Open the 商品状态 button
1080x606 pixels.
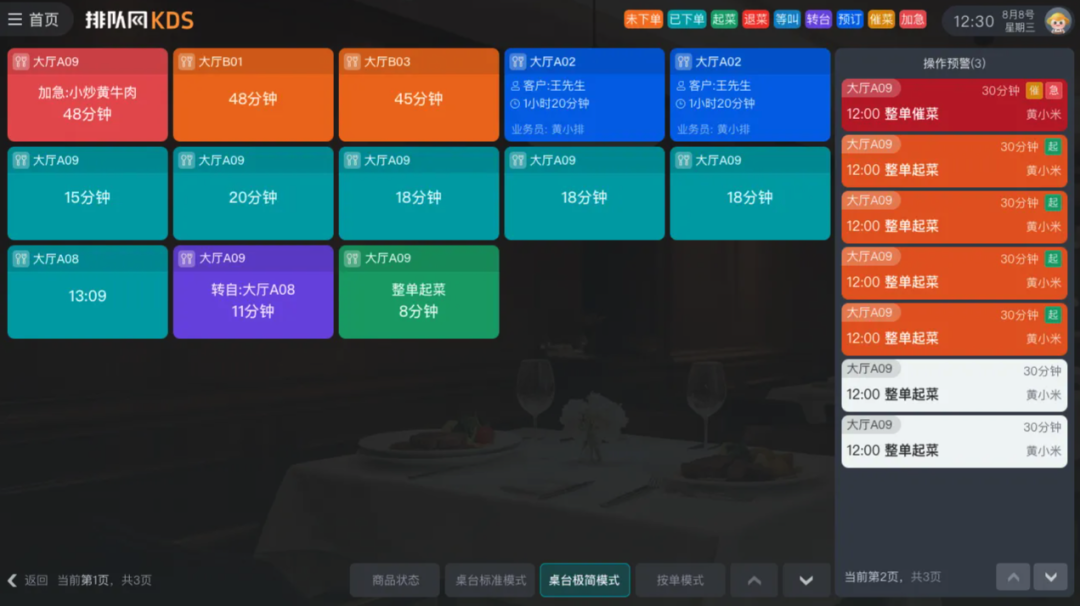[x=395, y=581]
